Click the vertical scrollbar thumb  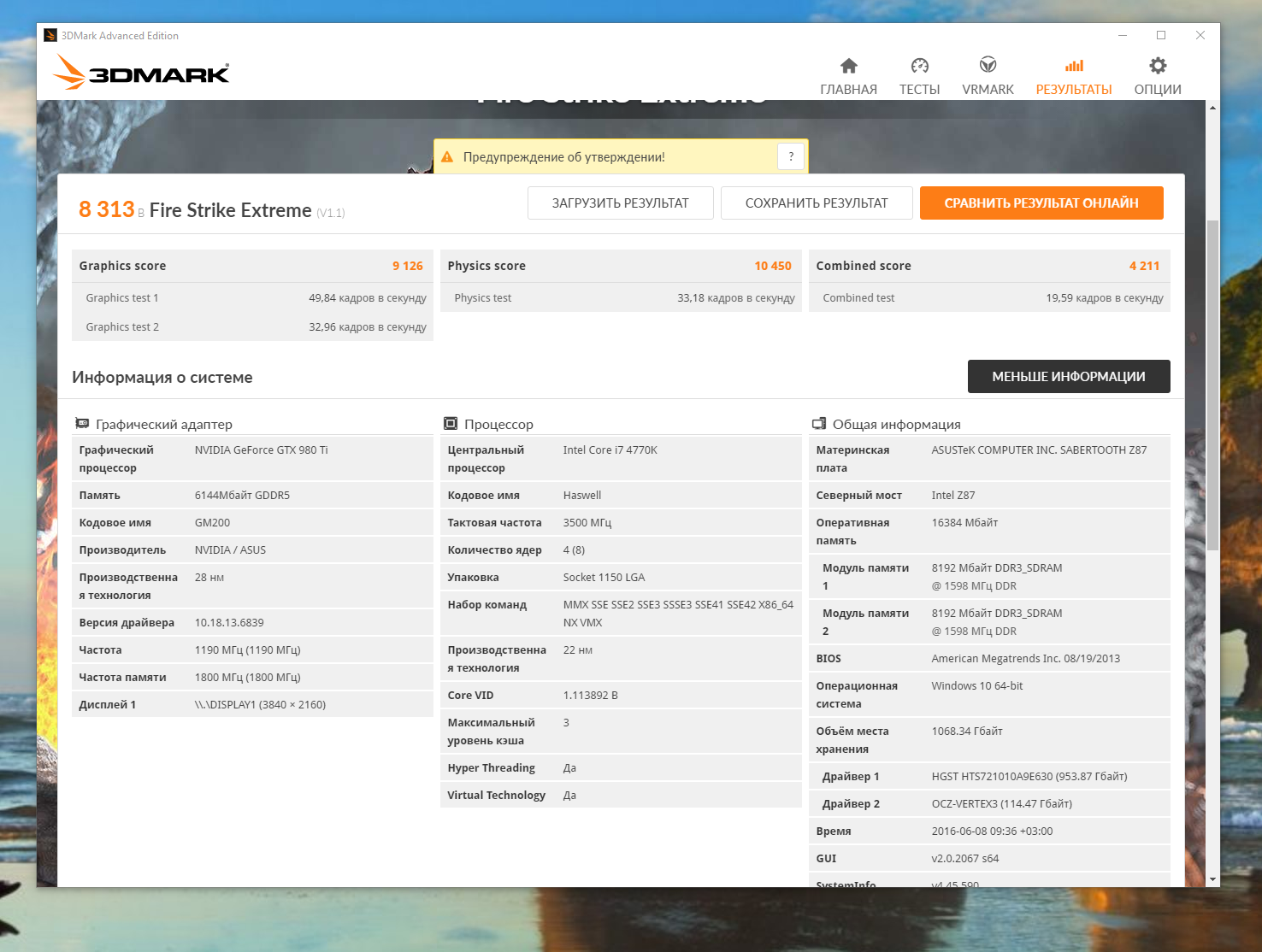[1212, 385]
